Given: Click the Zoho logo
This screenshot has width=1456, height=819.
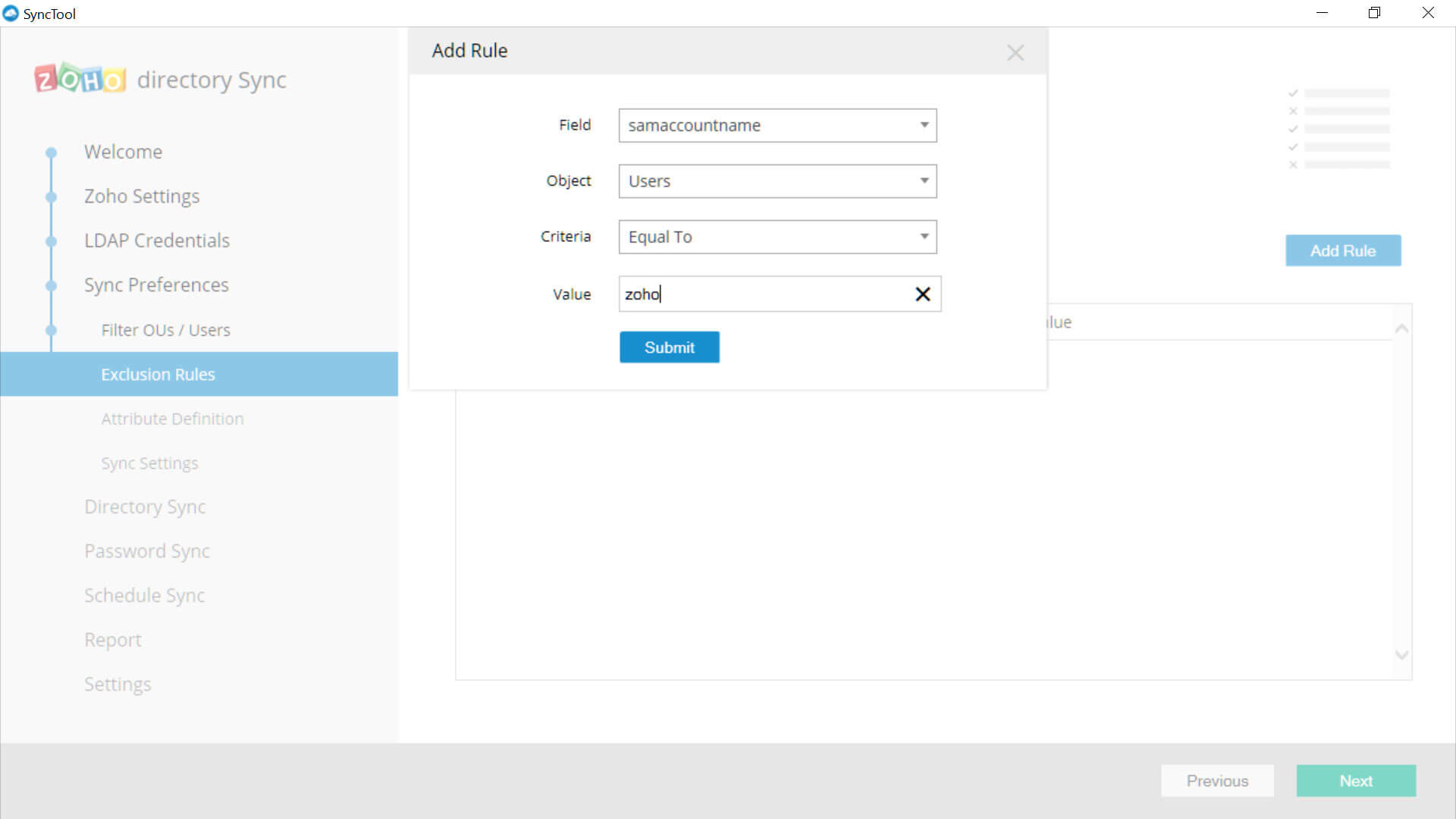Looking at the screenshot, I should tap(80, 79).
